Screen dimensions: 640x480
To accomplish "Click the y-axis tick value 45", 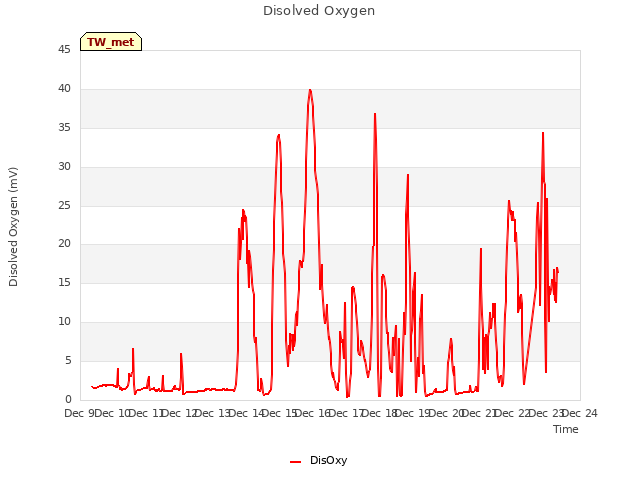I will tap(64, 50).
